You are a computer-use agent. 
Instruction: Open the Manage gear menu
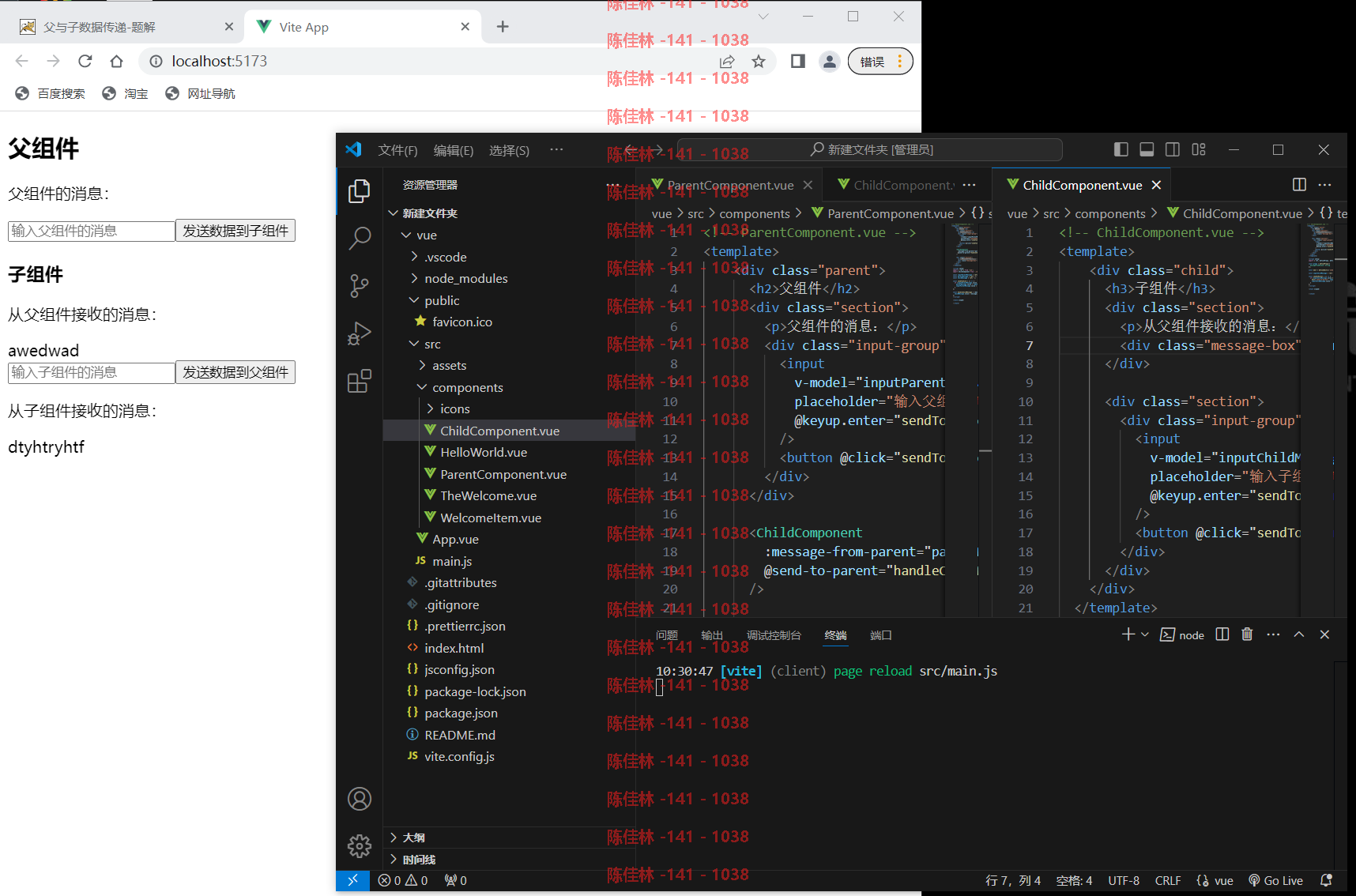(x=360, y=846)
